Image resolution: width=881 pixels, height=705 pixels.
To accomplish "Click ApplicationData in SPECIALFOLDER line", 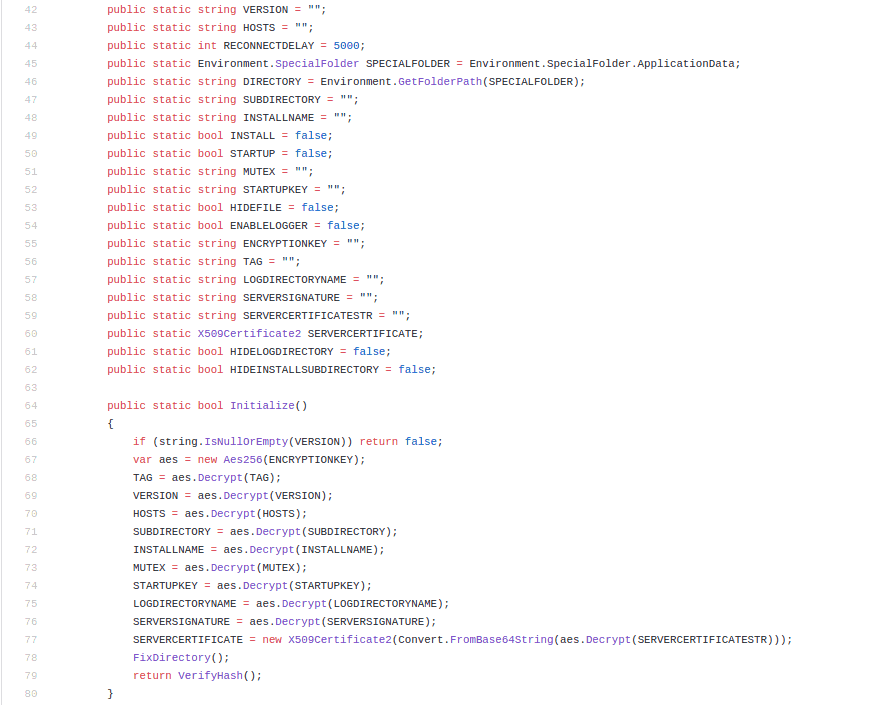I will tap(685, 63).
